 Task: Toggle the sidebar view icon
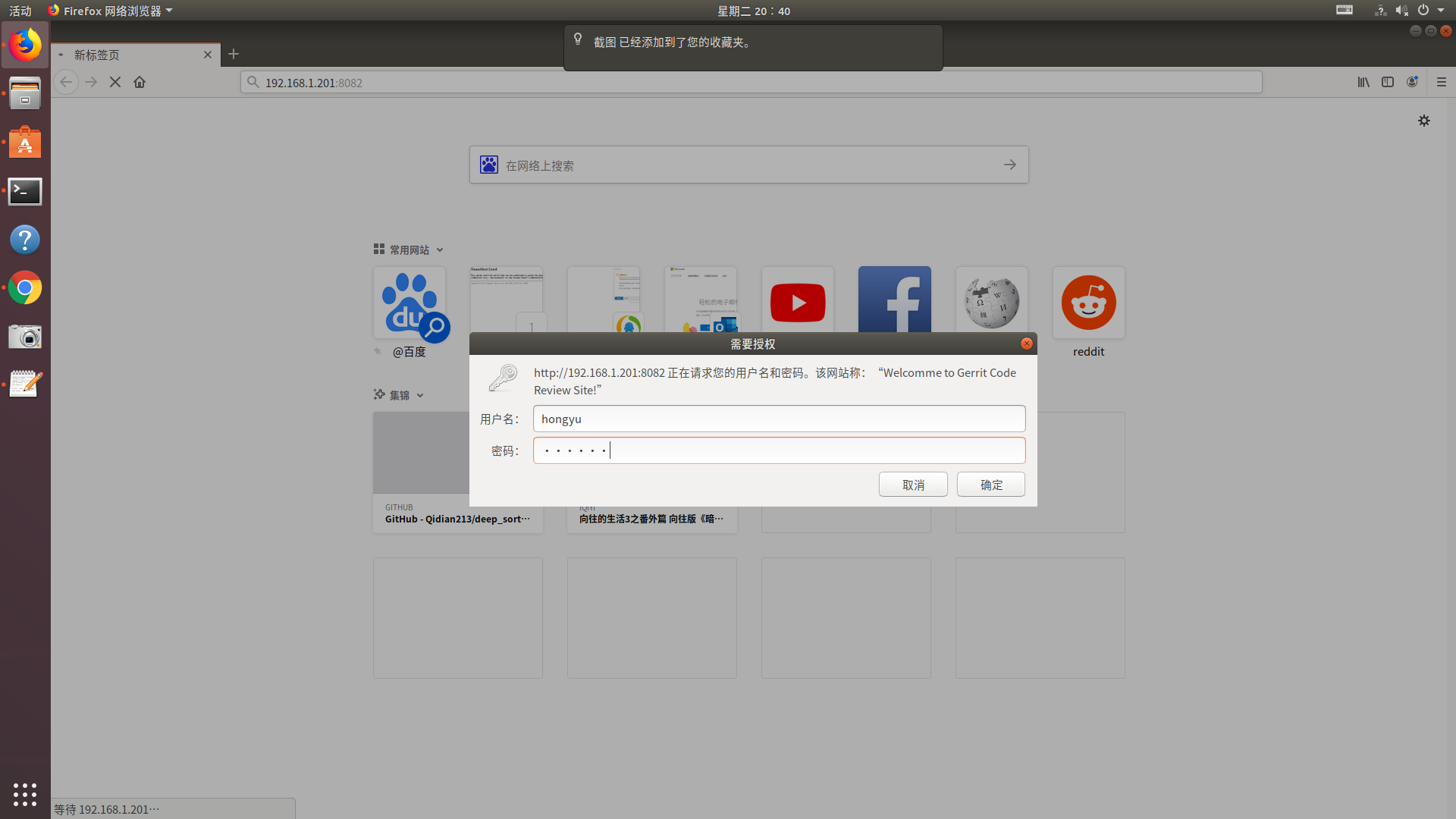tap(1388, 82)
